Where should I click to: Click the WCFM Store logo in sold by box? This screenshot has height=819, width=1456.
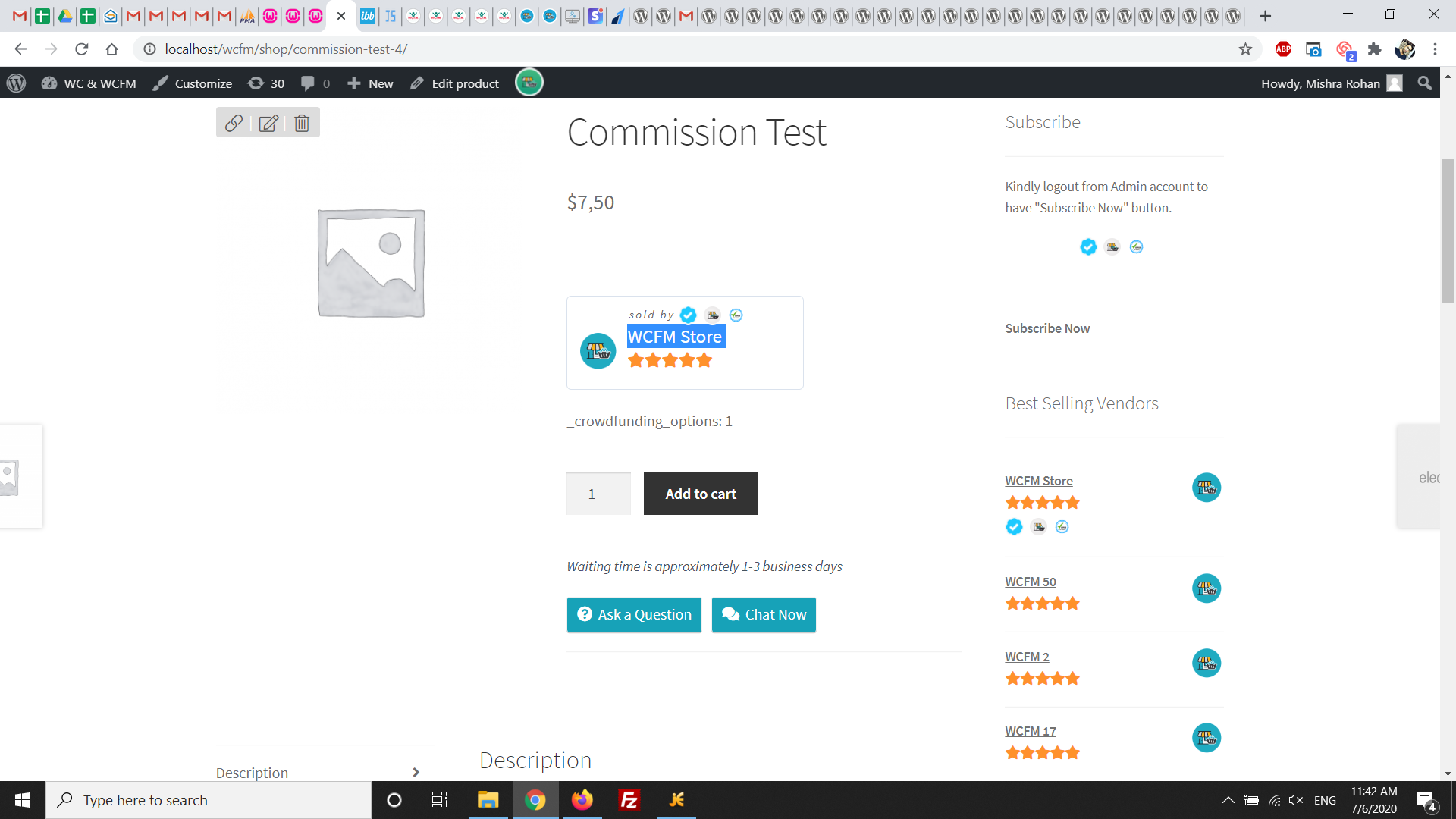pyautogui.click(x=598, y=351)
